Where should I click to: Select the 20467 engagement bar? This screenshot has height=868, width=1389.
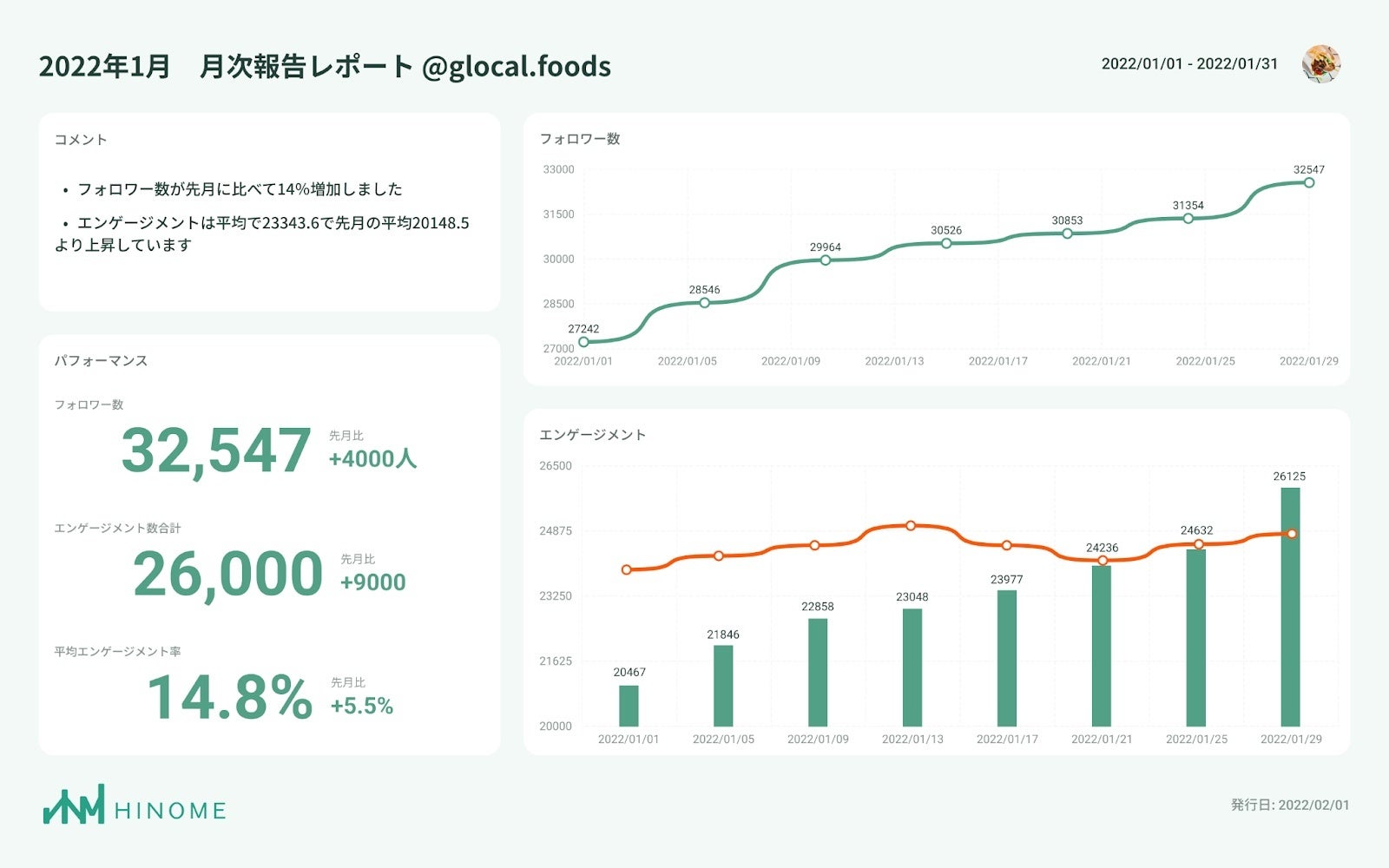point(629,706)
